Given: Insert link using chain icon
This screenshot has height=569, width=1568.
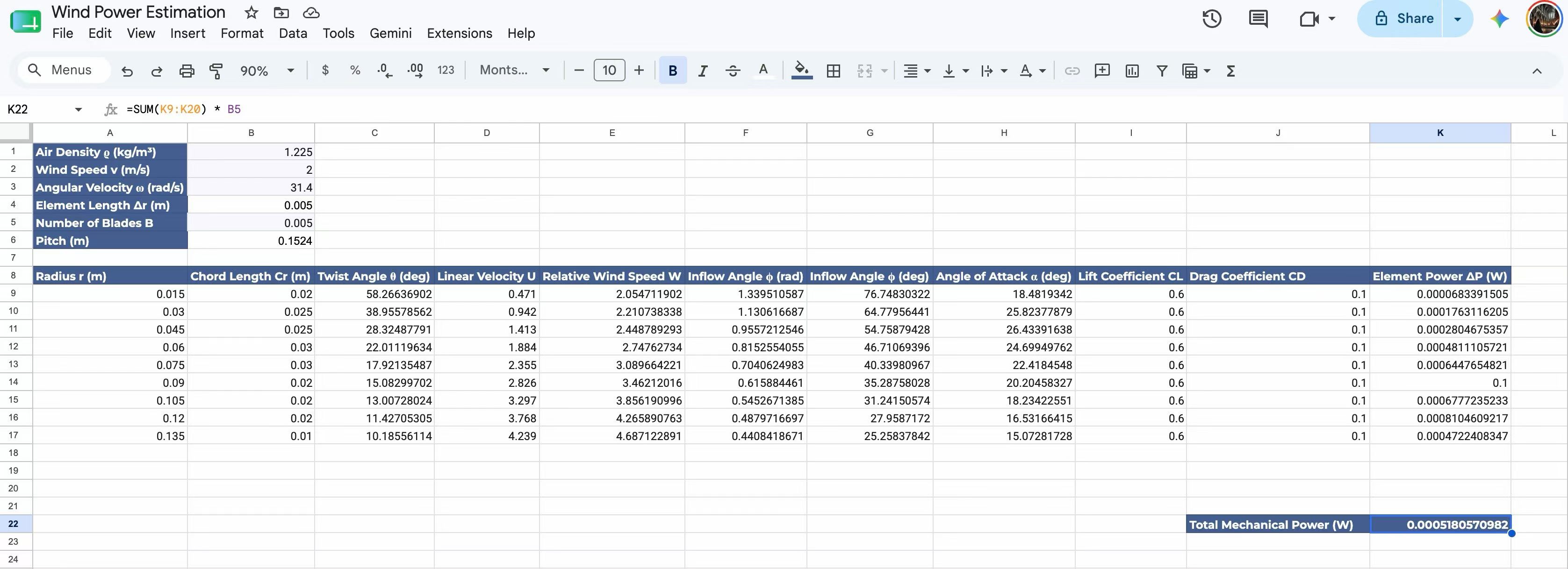Looking at the screenshot, I should point(1072,71).
